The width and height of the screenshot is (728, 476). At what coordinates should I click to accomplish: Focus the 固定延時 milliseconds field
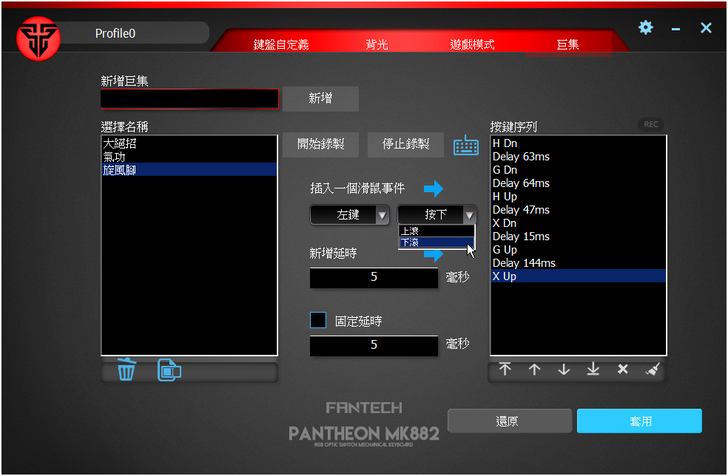coord(374,345)
